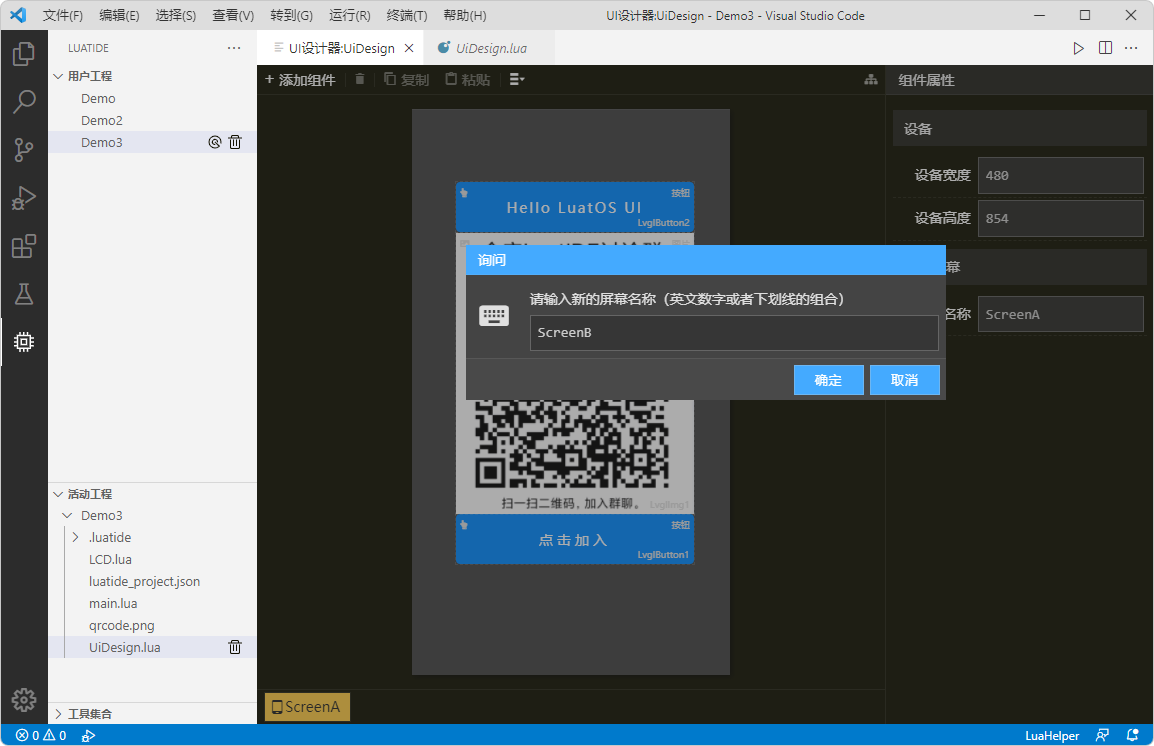Screen dimensions: 1154x746
Task: Open the Manage gear menu
Action: click(x=24, y=700)
